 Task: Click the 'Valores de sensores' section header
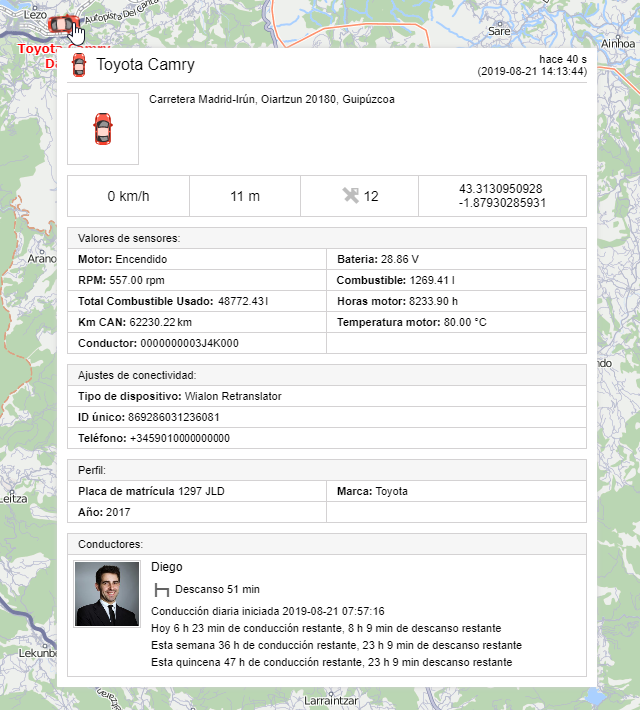click(327, 238)
